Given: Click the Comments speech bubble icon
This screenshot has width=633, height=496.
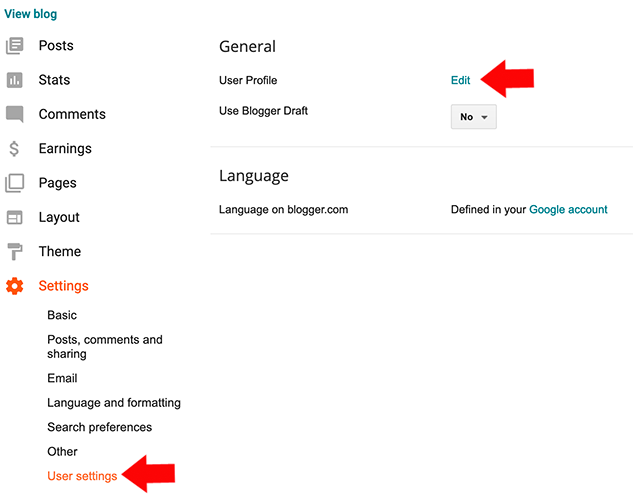Looking at the screenshot, I should 14,114.
